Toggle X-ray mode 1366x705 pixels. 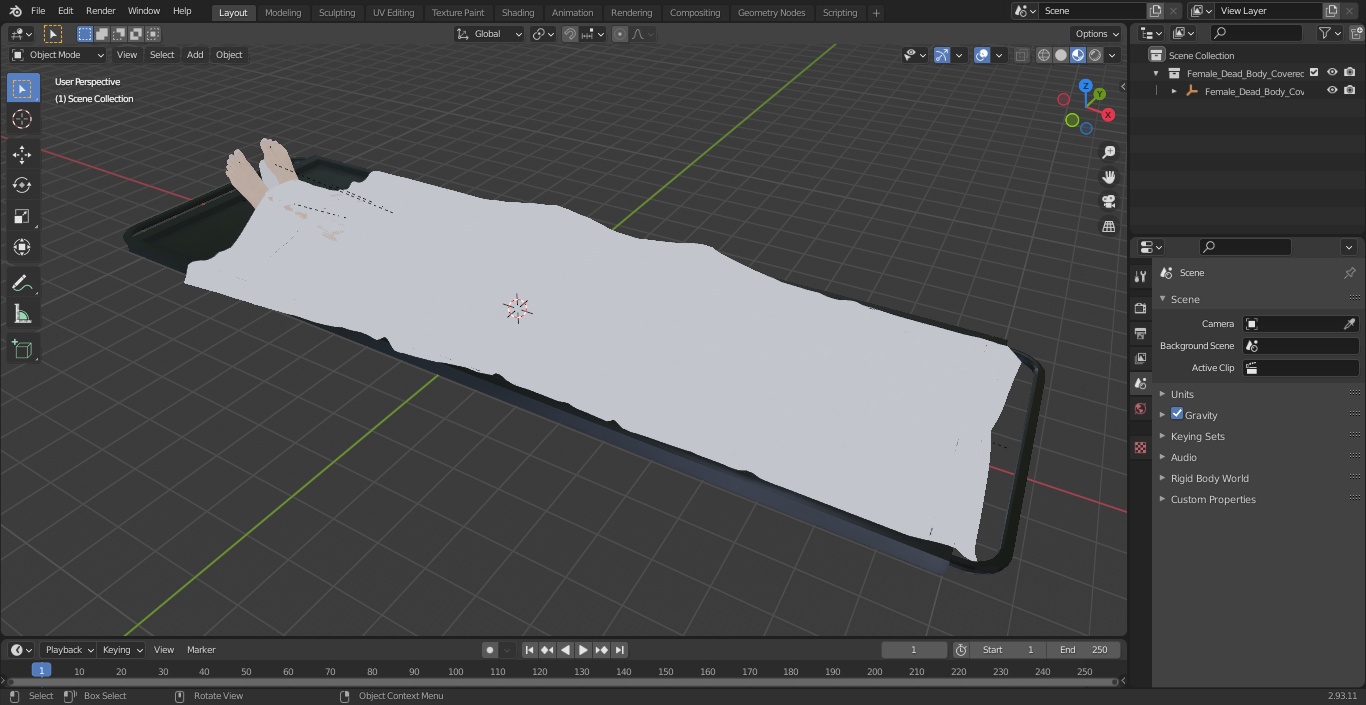(x=1021, y=55)
